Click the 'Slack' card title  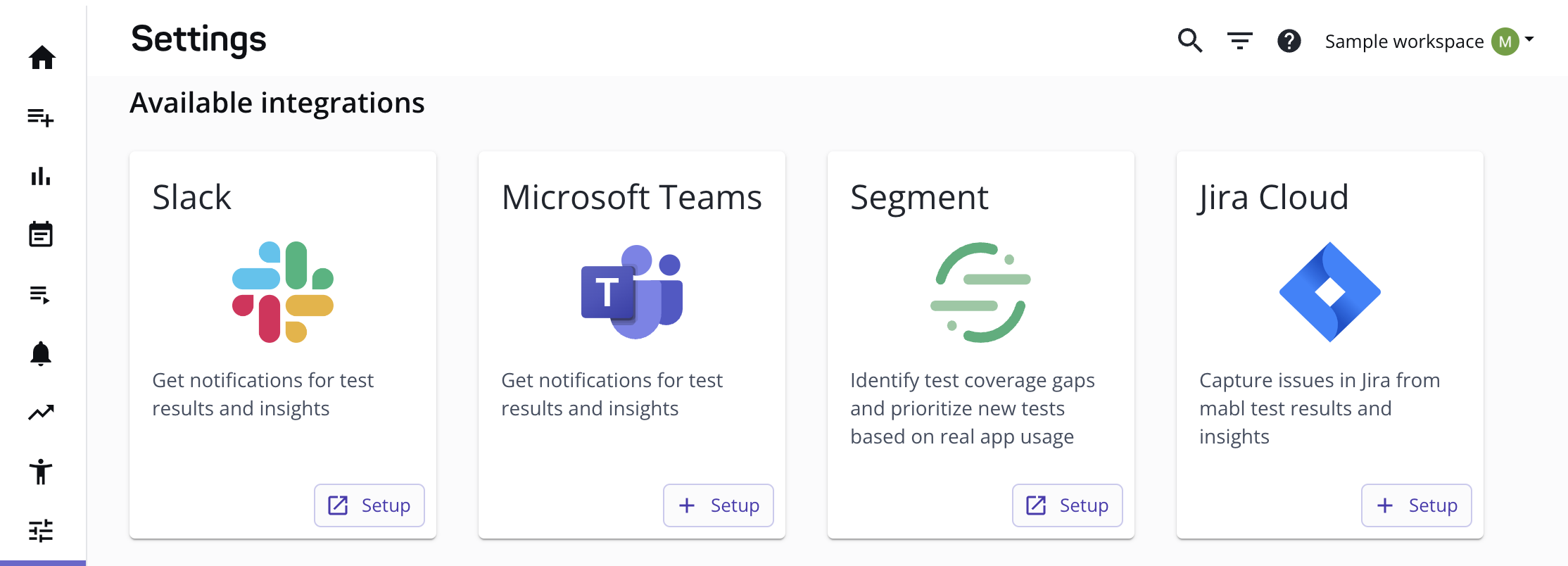coord(191,197)
